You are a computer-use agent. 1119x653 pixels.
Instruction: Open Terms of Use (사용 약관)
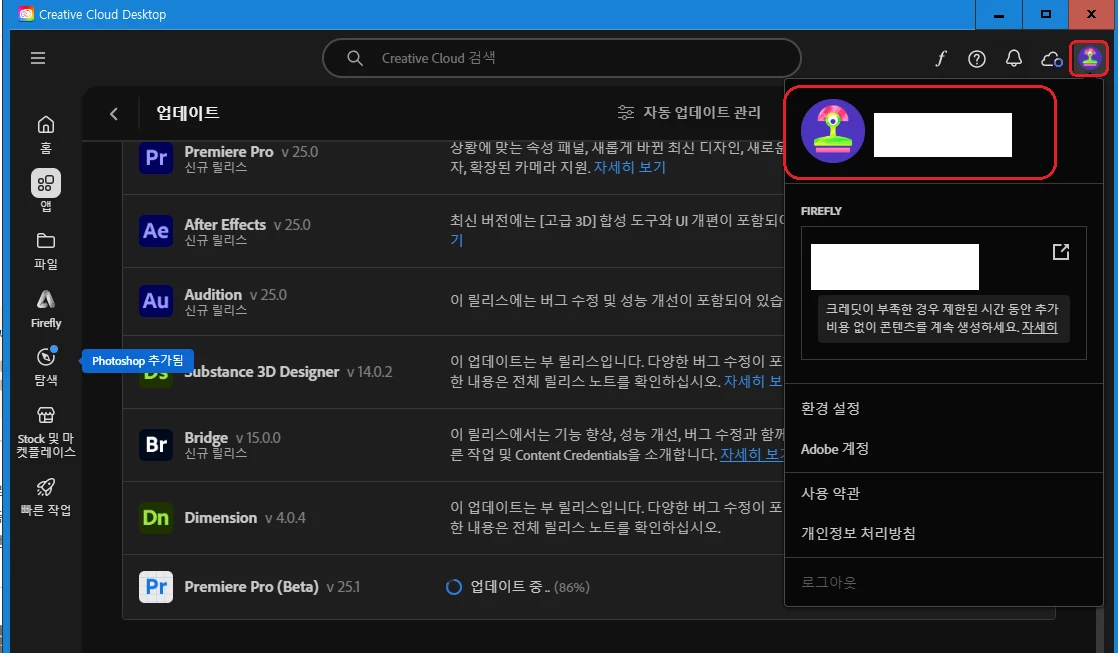tap(830, 493)
